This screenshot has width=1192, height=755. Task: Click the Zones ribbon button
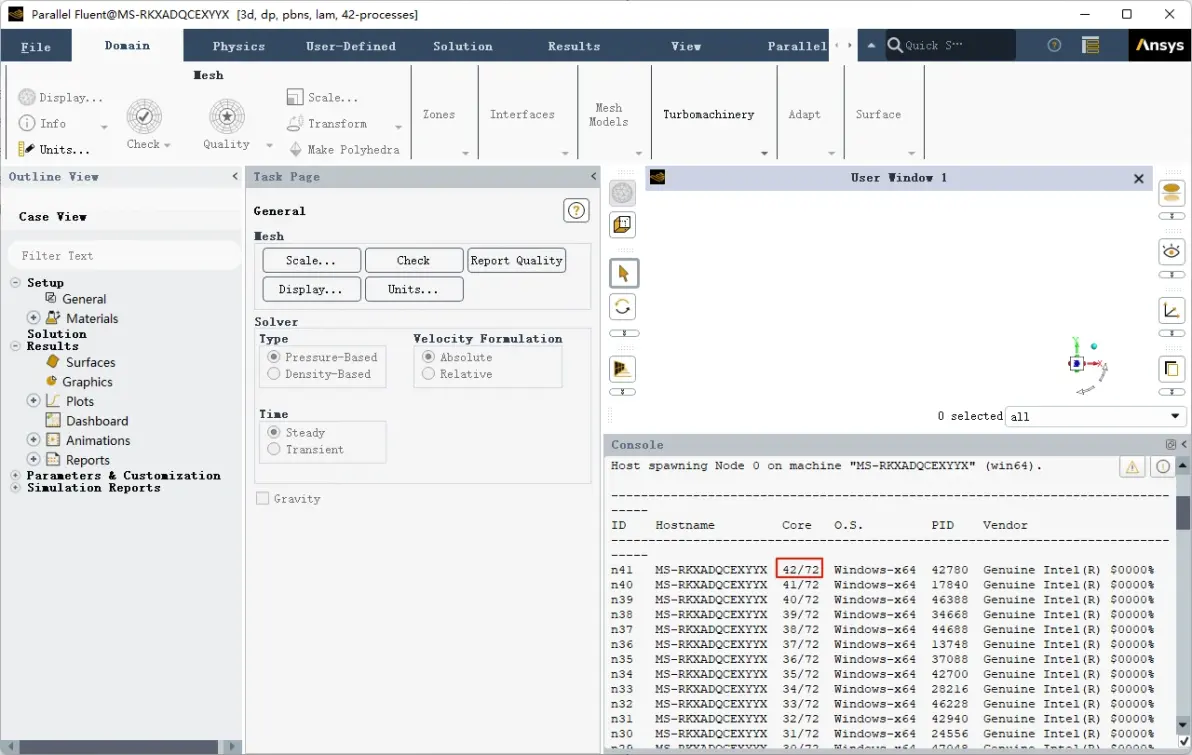439,114
